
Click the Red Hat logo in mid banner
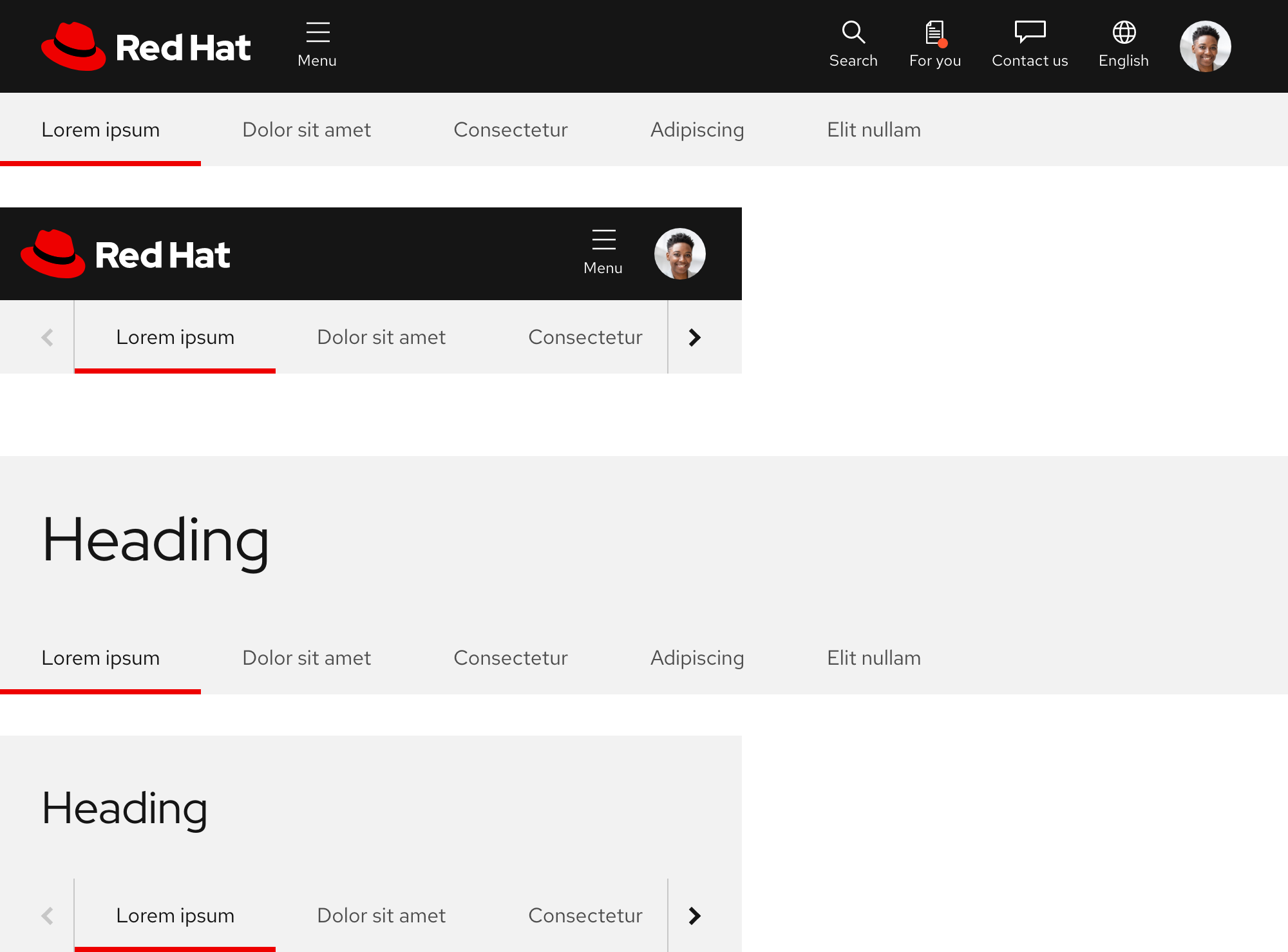(125, 253)
